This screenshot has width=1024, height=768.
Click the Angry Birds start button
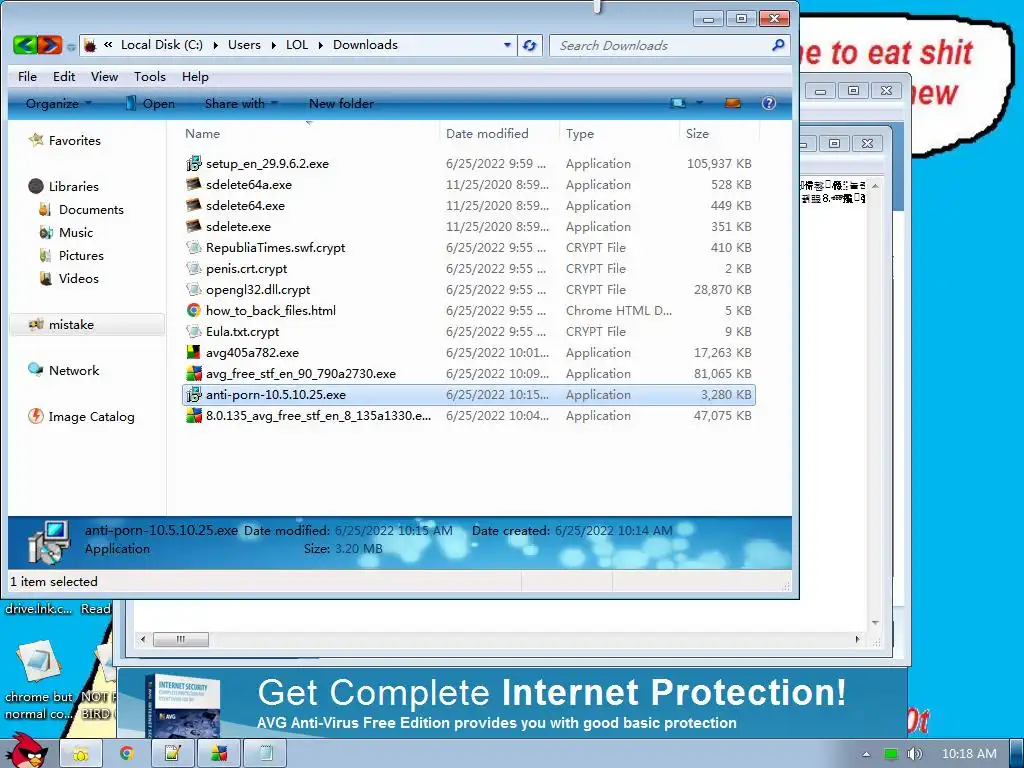(x=27, y=750)
